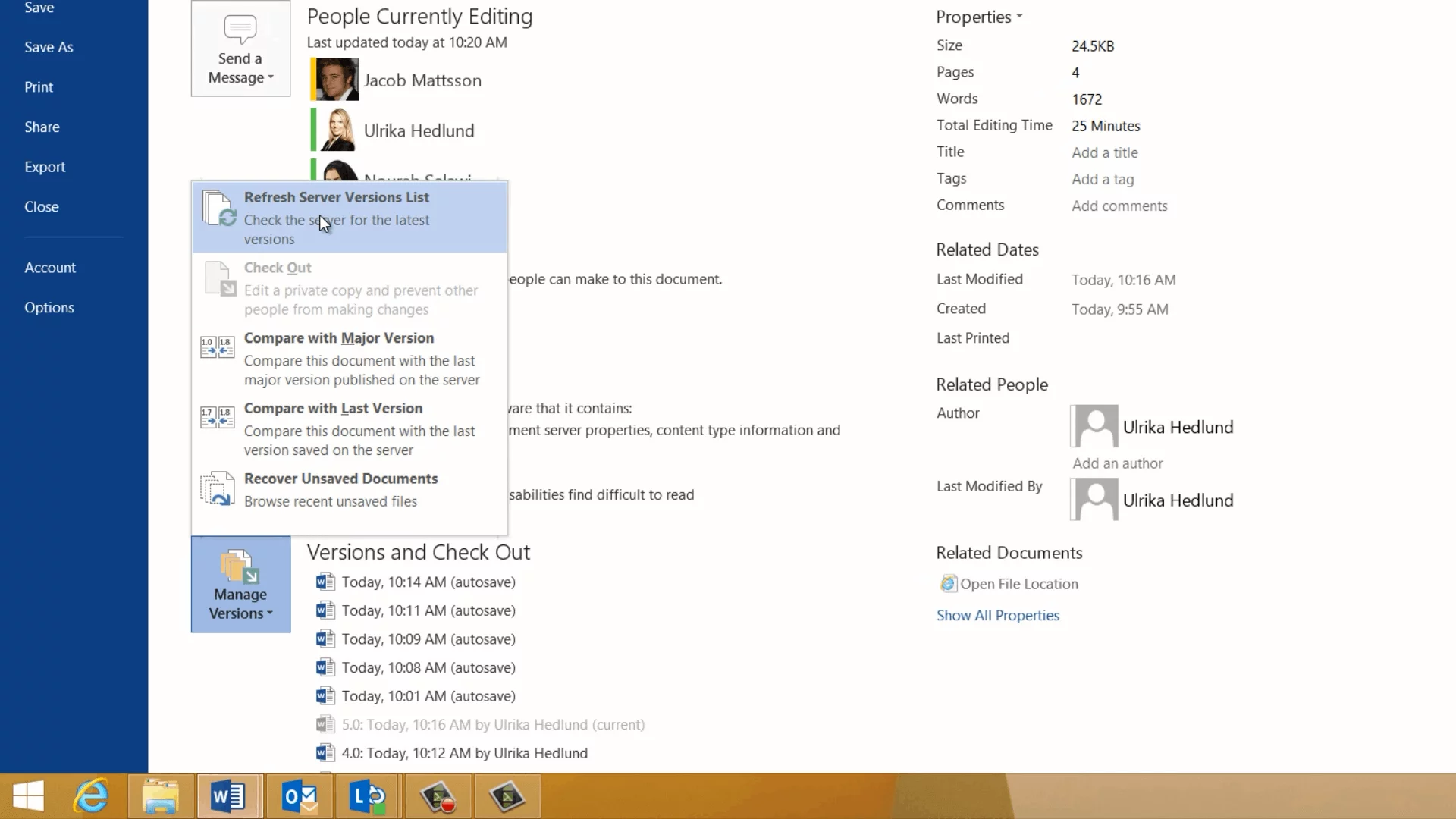Image resolution: width=1456 pixels, height=819 pixels.
Task: Click the Add a title field
Action: 1104,152
